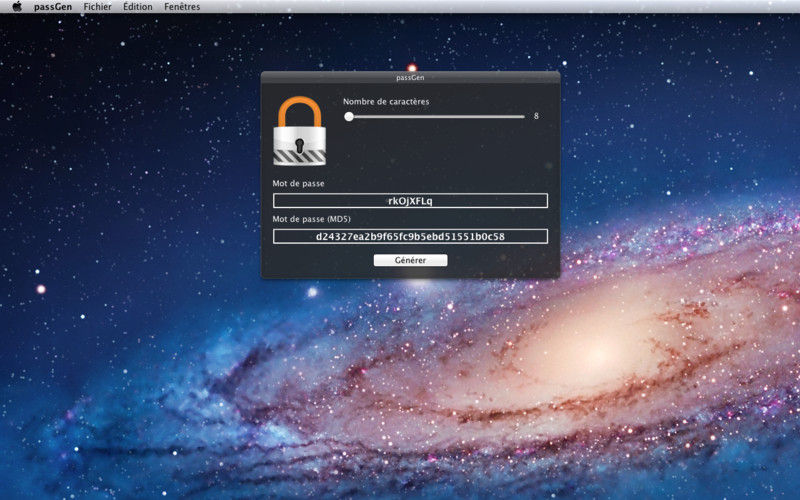Screen dimensions: 800x500
Task: Open the Fichier menu
Action: (x=97, y=7)
